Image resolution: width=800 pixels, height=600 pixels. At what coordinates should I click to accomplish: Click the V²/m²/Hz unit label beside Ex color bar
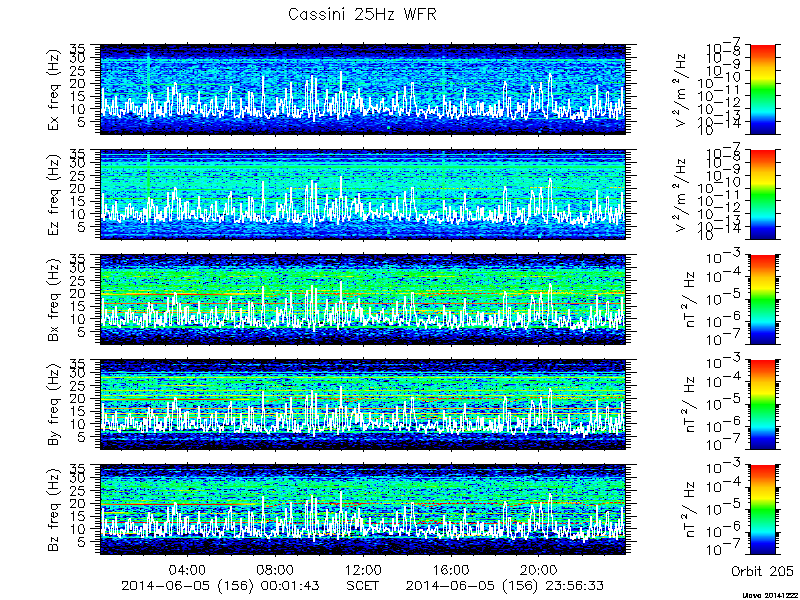[682, 90]
